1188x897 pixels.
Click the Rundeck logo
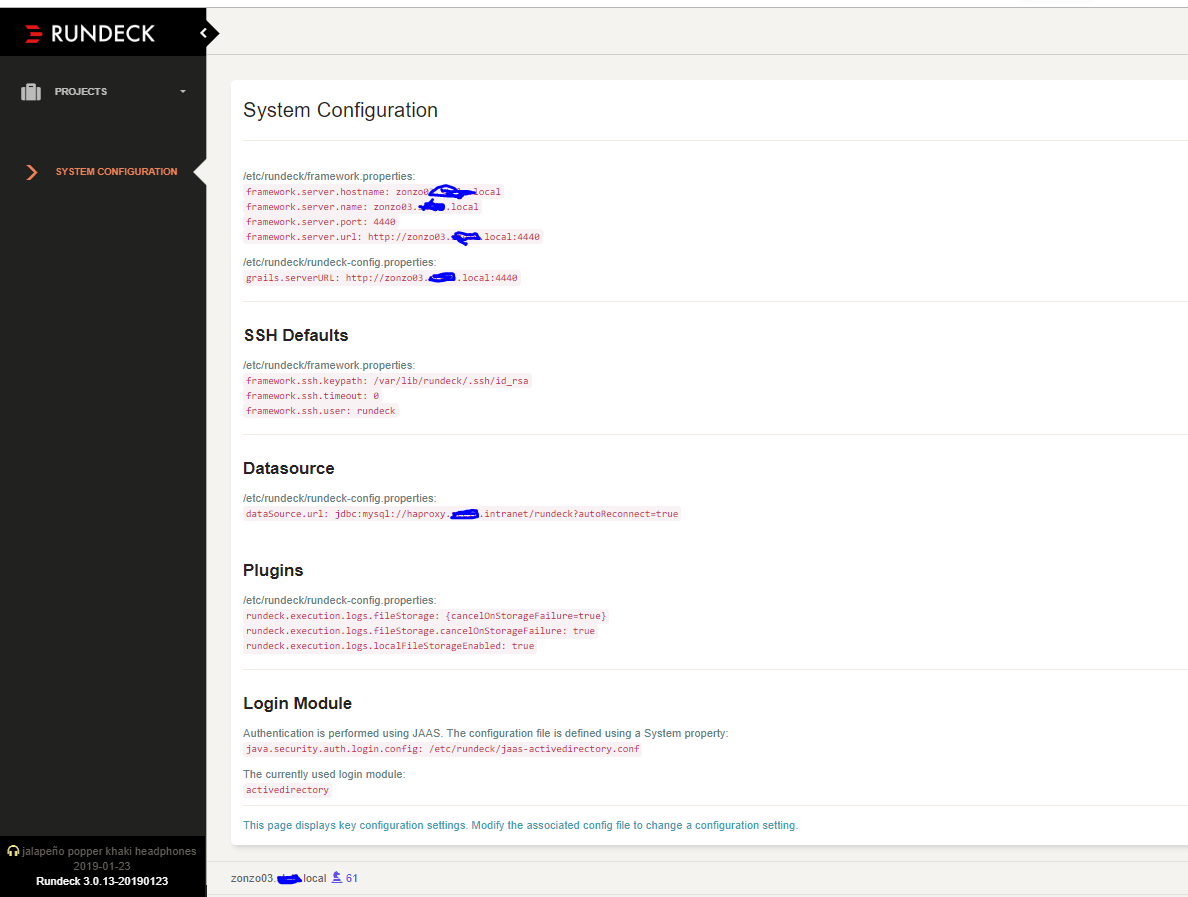(x=89, y=33)
